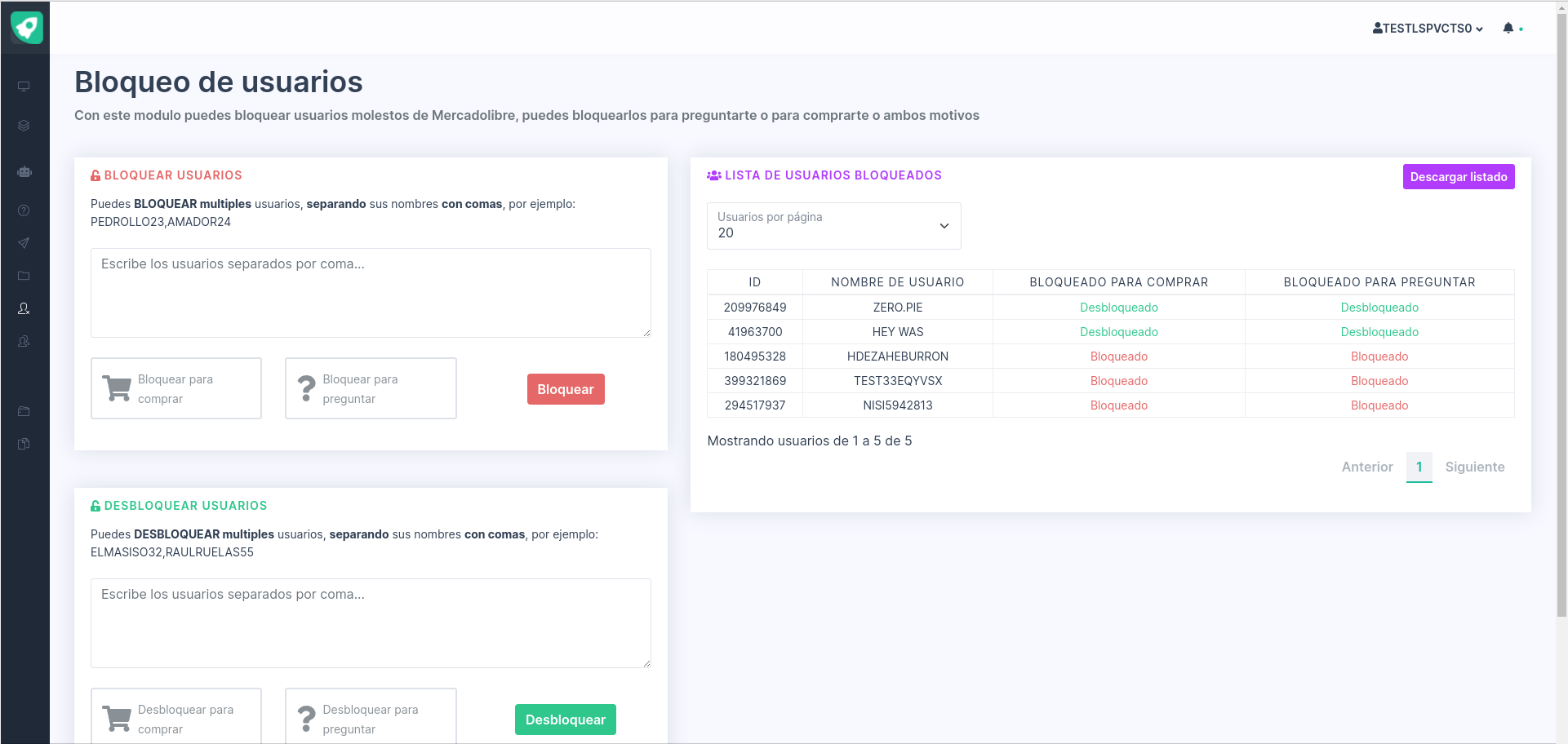Click the rocket logo in sidebar
This screenshot has width=1568, height=744.
(26, 27)
